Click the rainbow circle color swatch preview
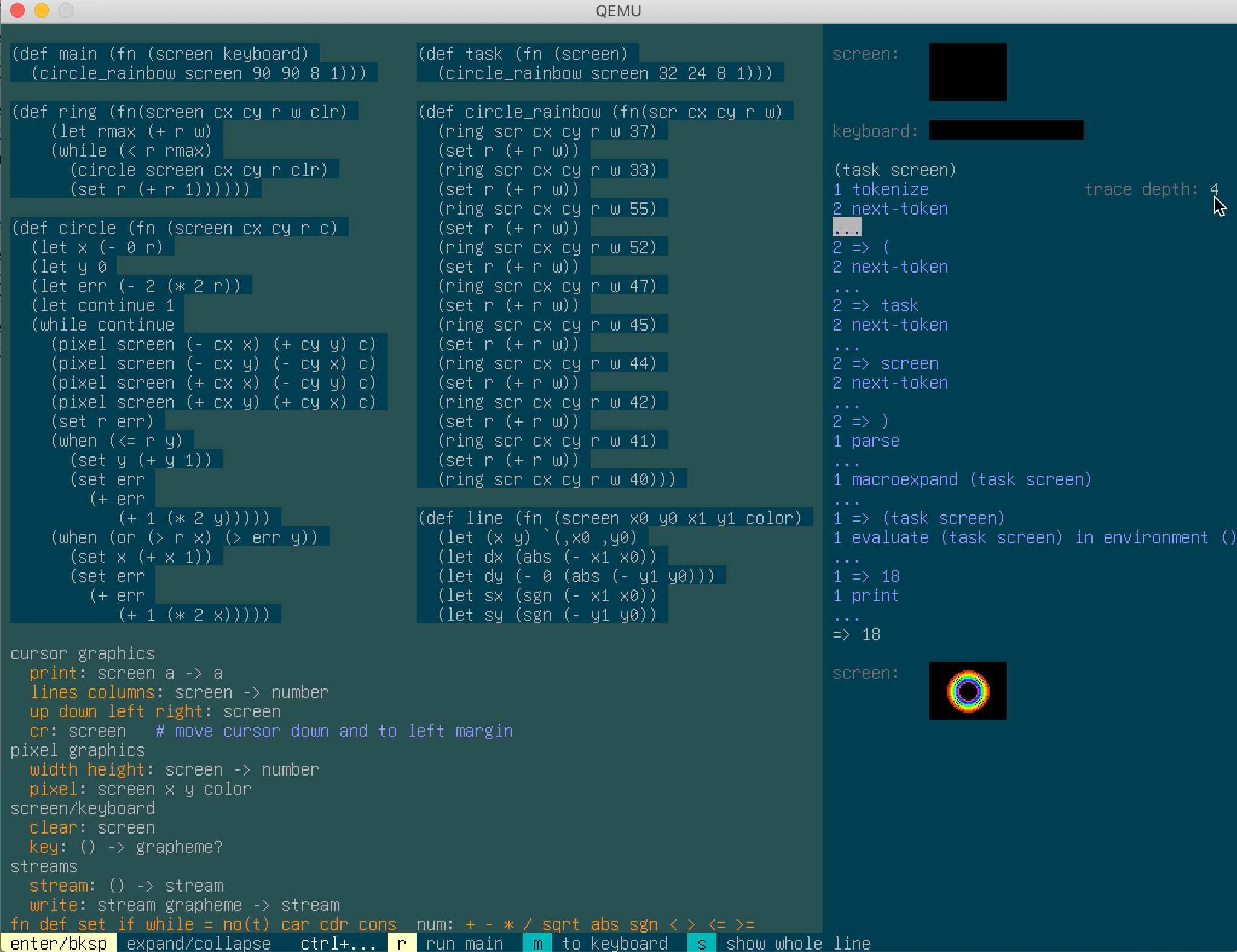1237x952 pixels. pos(965,690)
